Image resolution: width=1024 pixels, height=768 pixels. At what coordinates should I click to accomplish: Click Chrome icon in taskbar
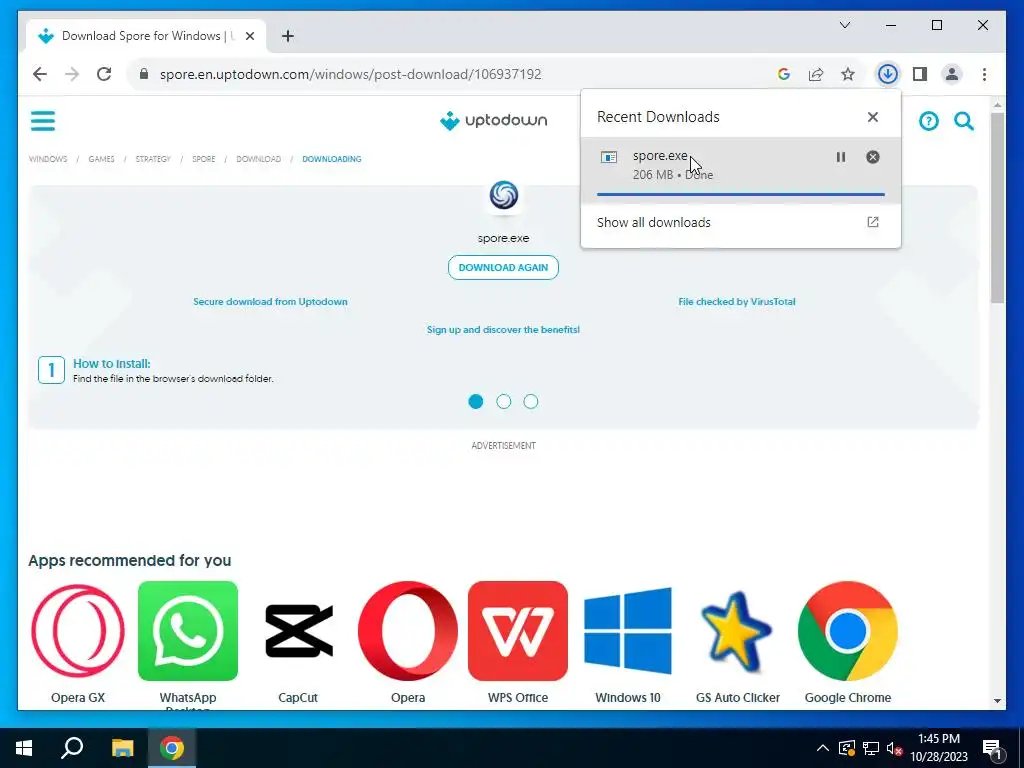[172, 748]
